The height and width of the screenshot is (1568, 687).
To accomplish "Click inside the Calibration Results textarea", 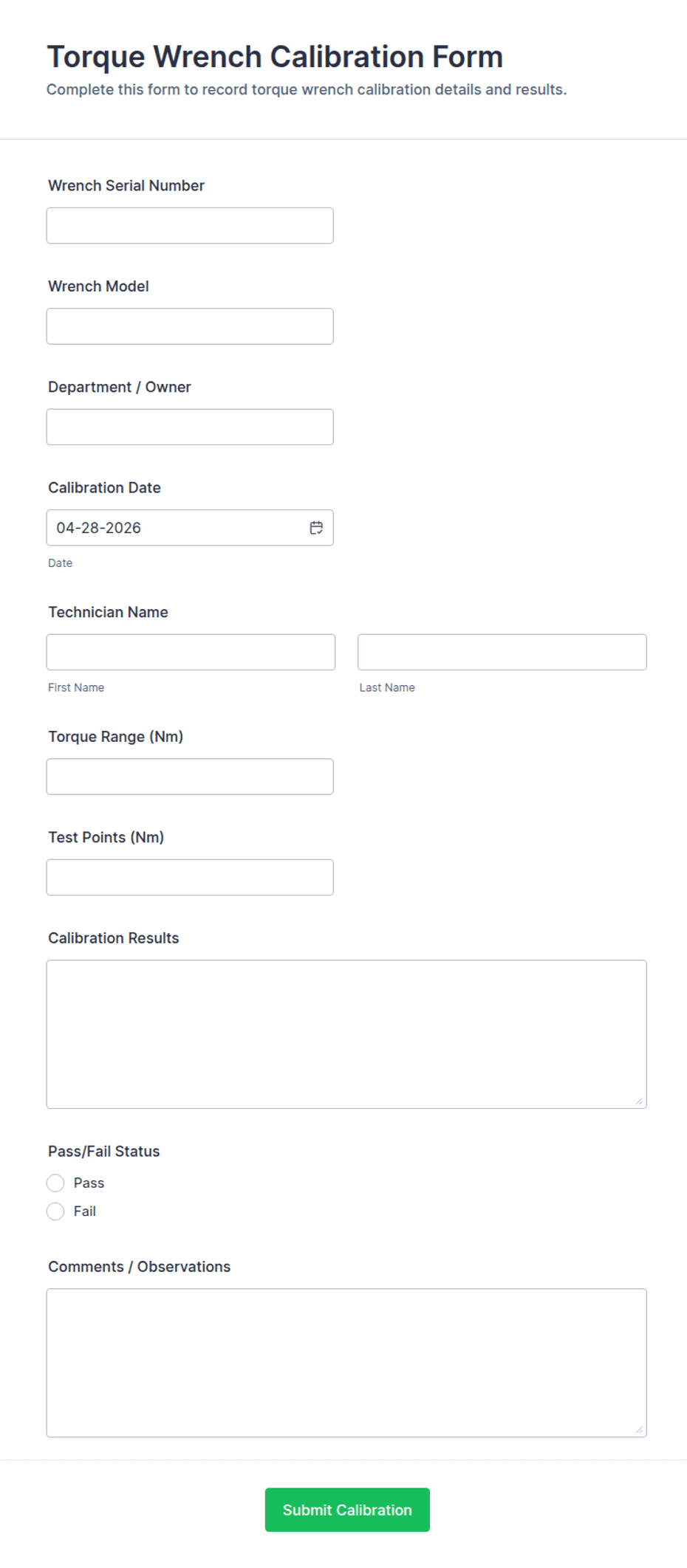I will [x=346, y=1034].
